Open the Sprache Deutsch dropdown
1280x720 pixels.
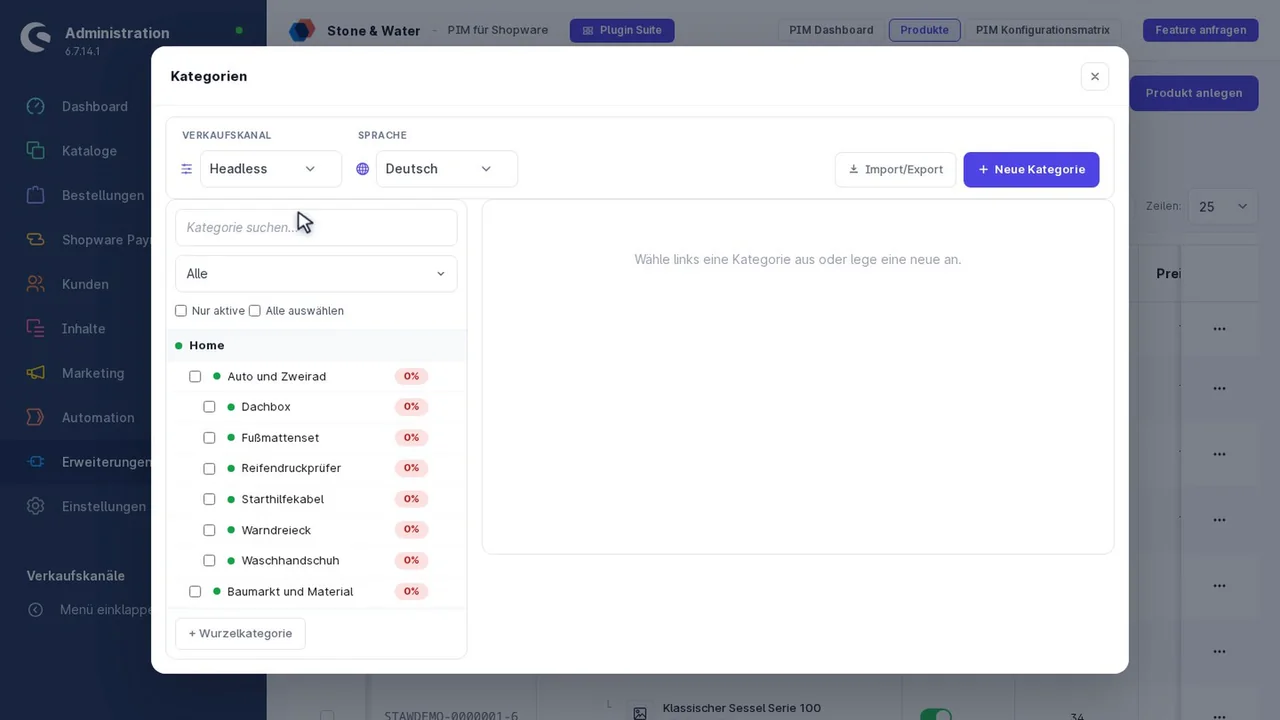447,169
